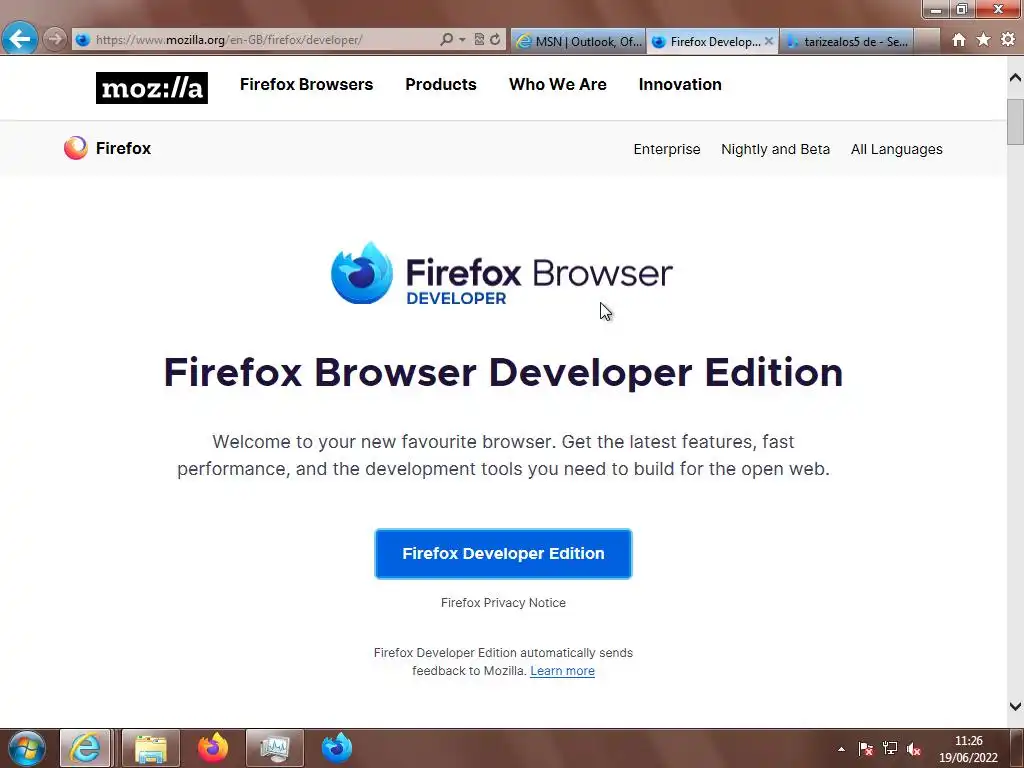Screen dimensions: 1024x768
Task: Open the resource monitor taskbar icon
Action: pos(274,748)
